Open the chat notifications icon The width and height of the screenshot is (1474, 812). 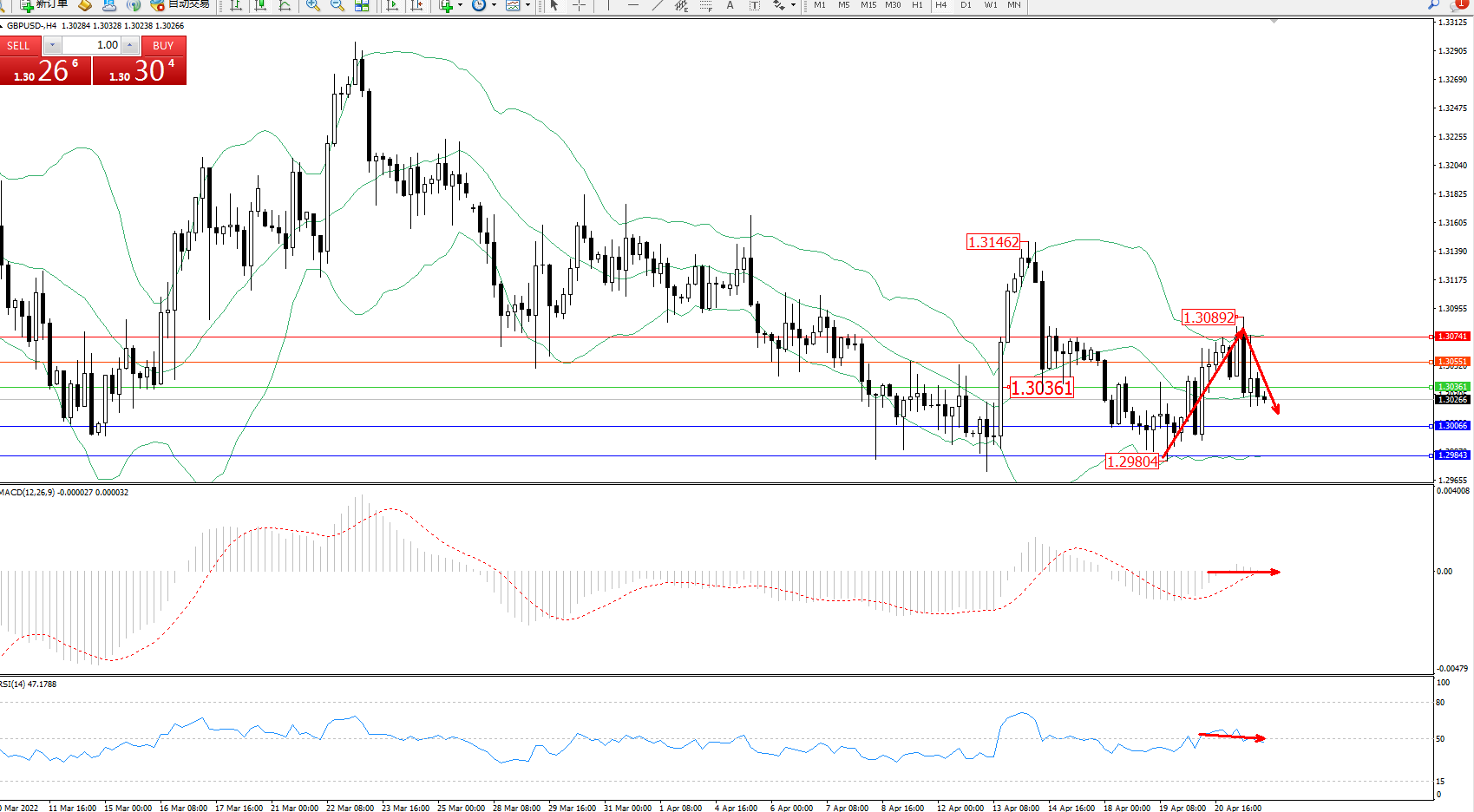click(x=1458, y=5)
